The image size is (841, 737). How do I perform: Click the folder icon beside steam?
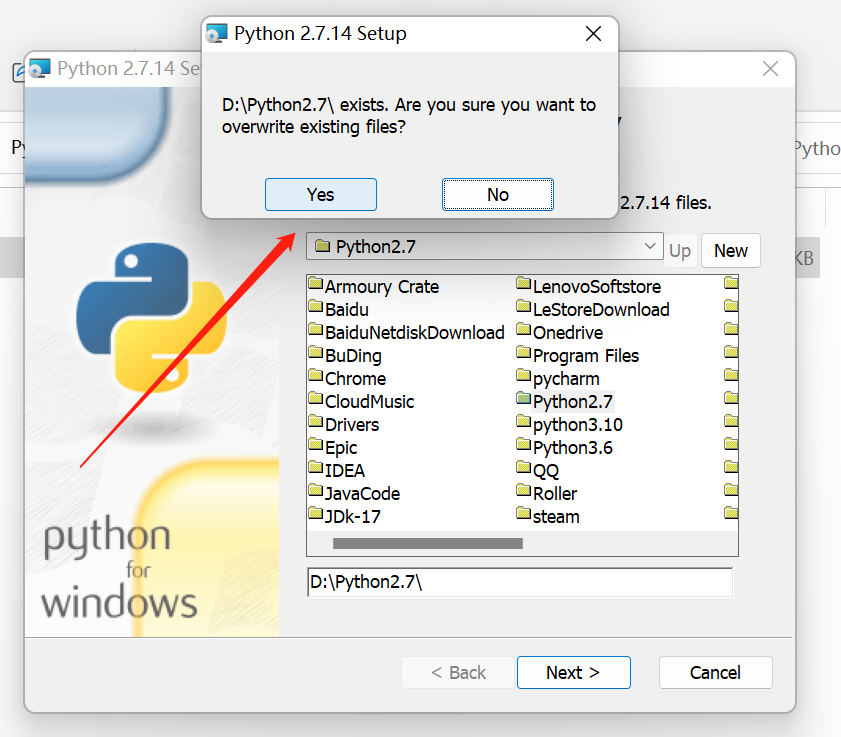coord(523,514)
